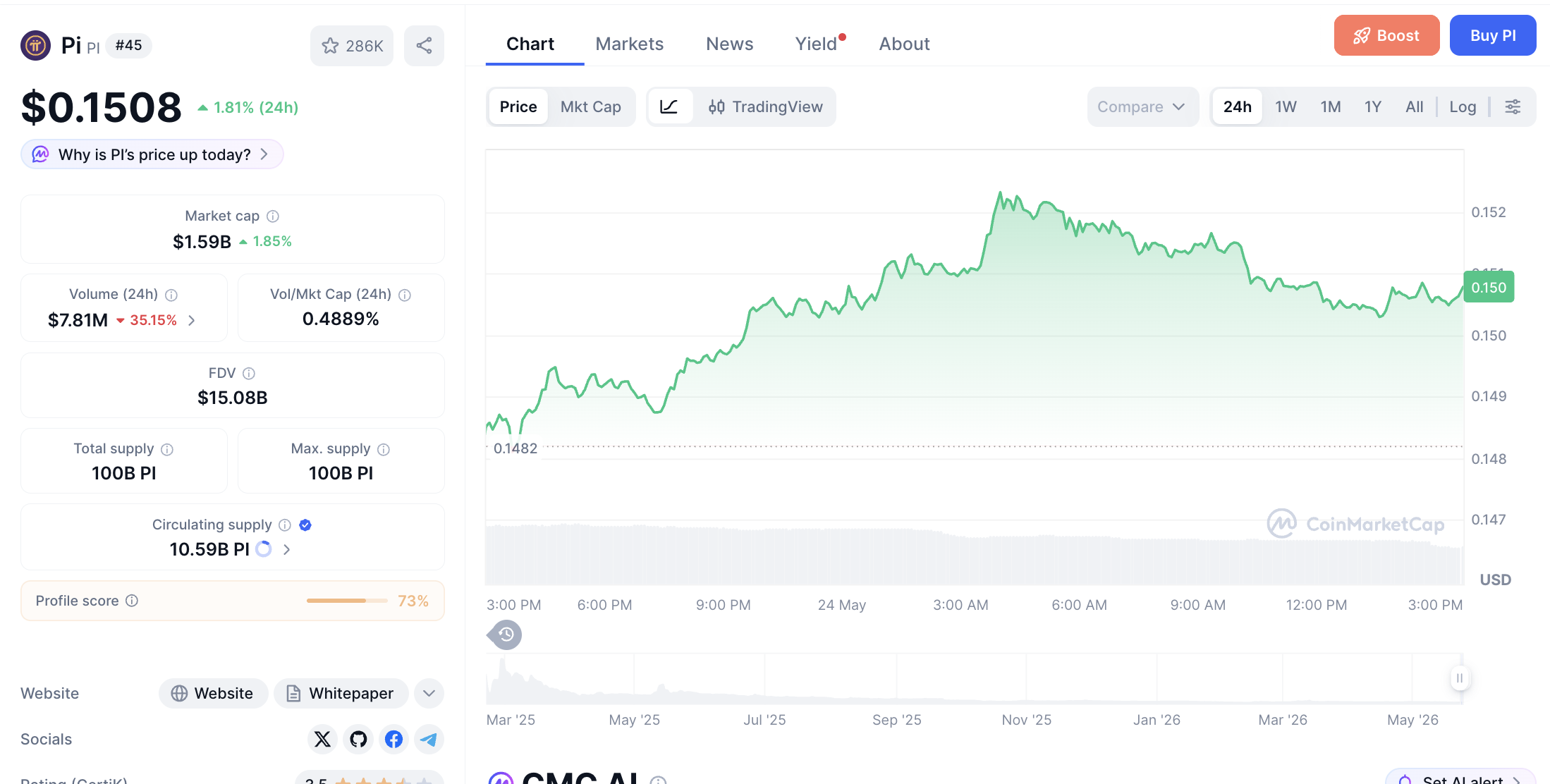This screenshot has height=784, width=1550.
Task: Select the All time range
Action: [x=1415, y=107]
